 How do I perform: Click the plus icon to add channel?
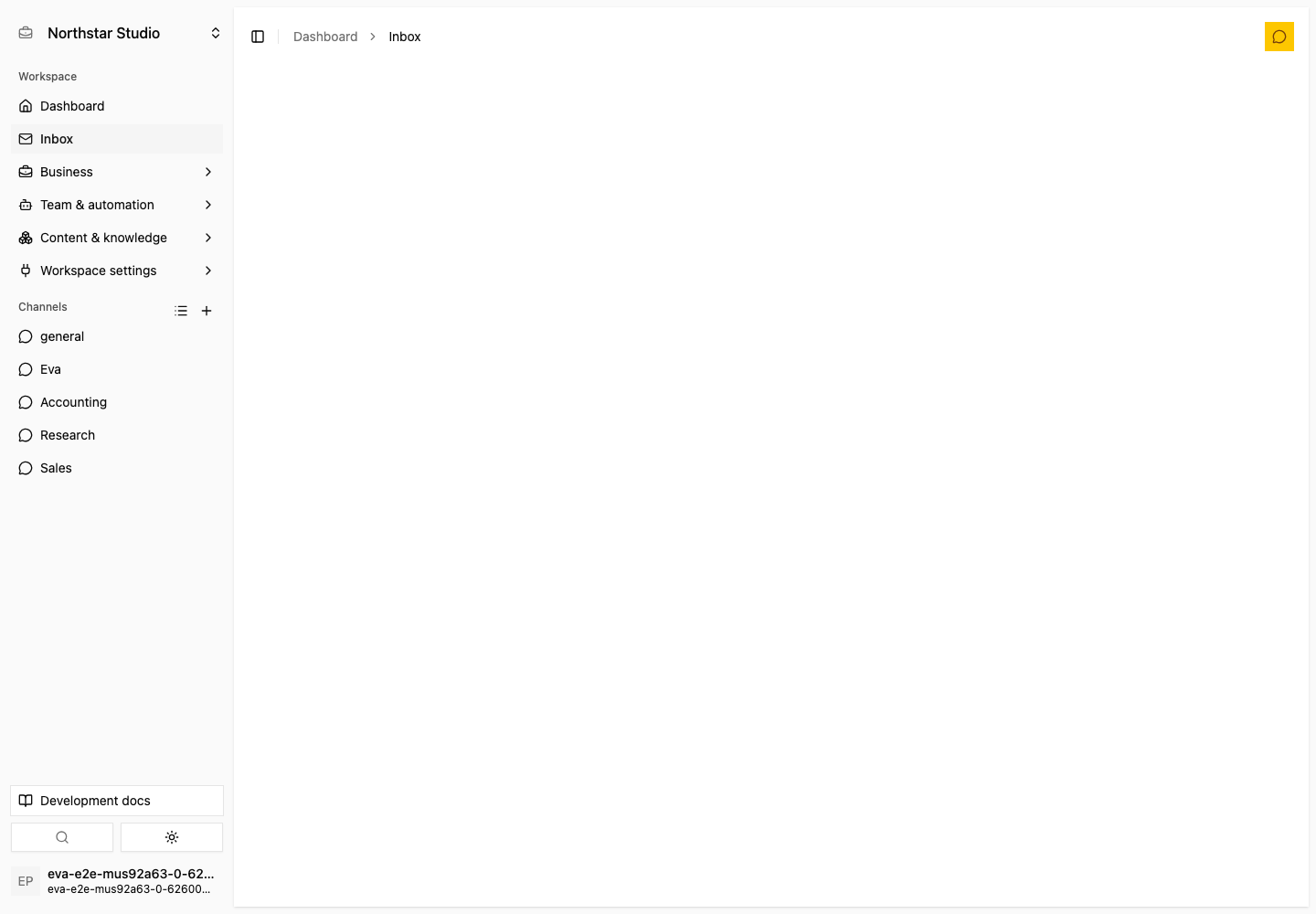(x=207, y=311)
